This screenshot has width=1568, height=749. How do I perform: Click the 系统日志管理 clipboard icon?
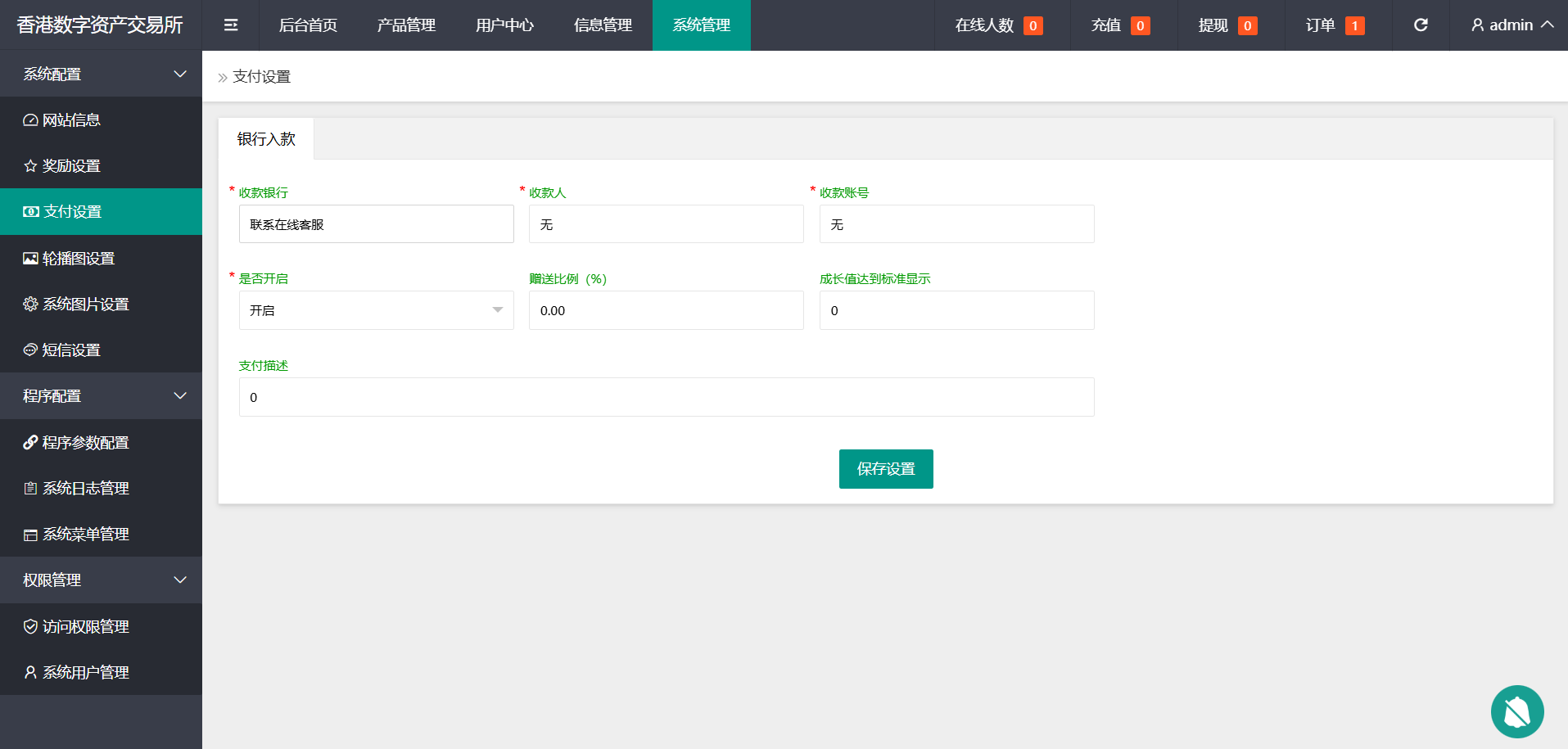point(30,489)
